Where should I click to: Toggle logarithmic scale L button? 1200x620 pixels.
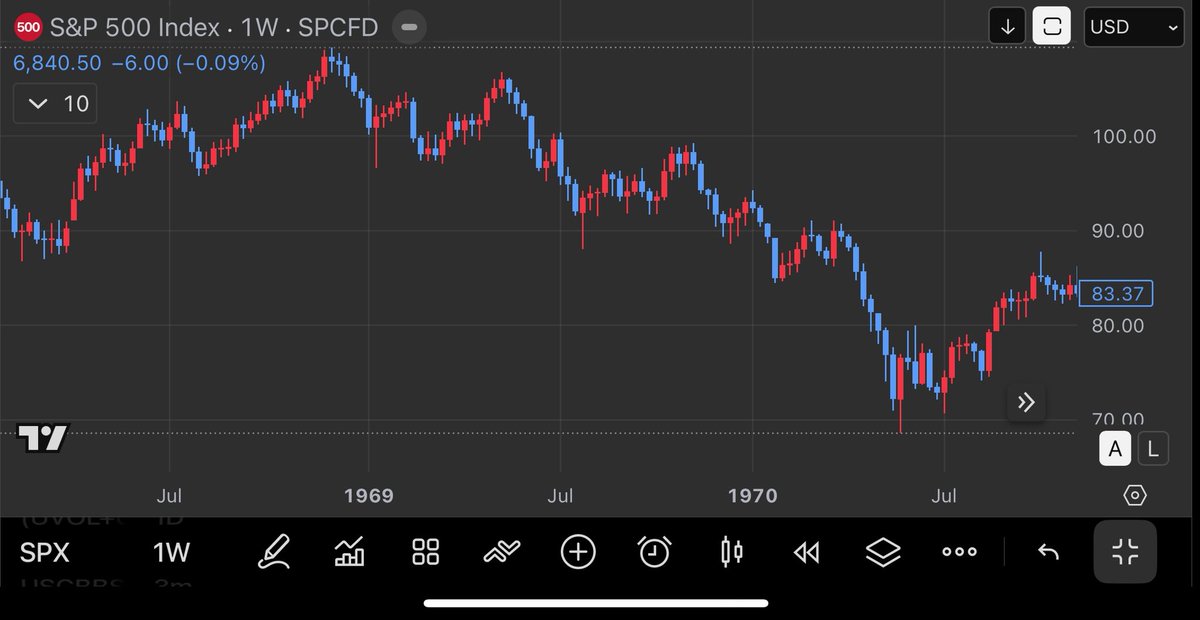(x=1153, y=450)
